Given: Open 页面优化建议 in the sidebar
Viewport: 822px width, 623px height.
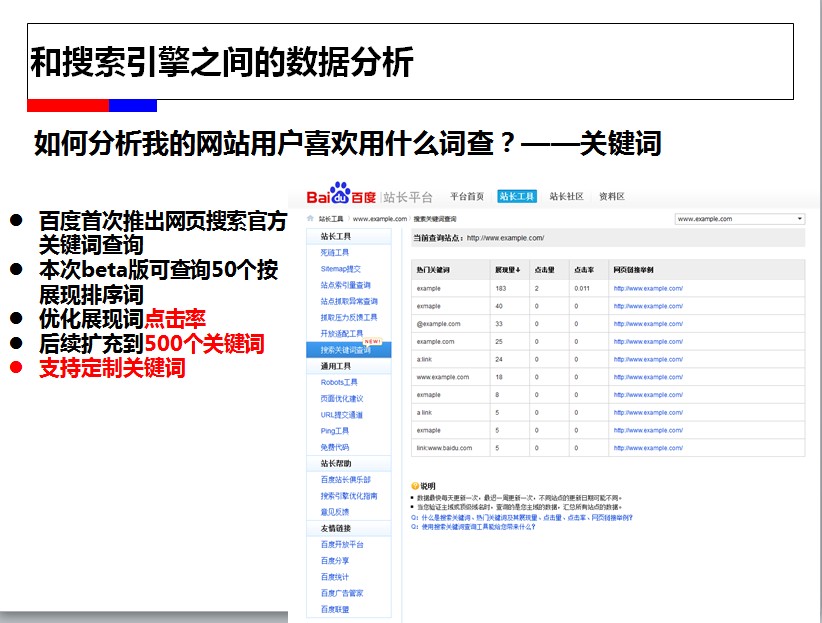Looking at the screenshot, I should tap(342, 398).
